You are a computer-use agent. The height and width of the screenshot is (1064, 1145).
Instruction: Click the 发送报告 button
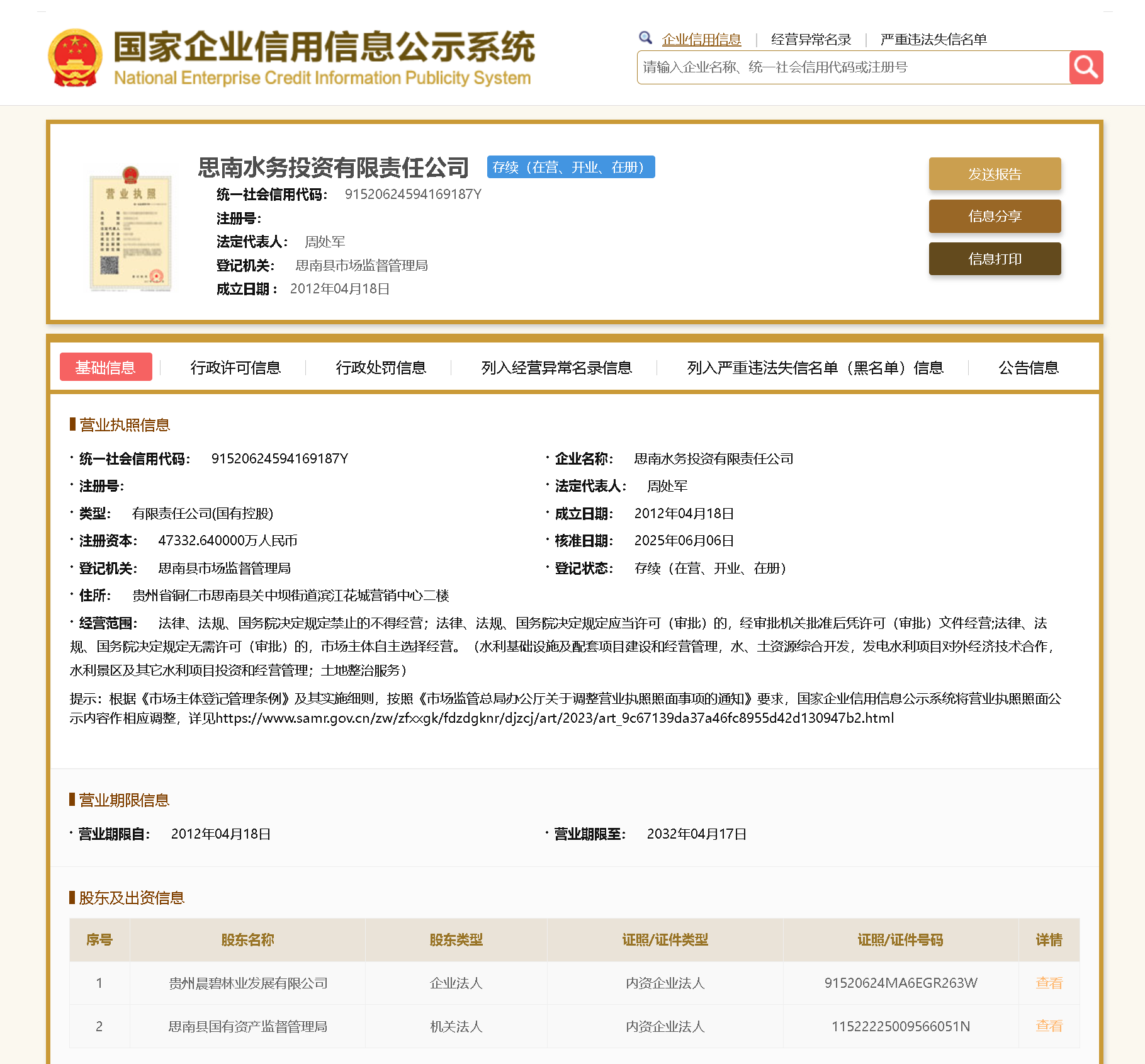click(995, 174)
